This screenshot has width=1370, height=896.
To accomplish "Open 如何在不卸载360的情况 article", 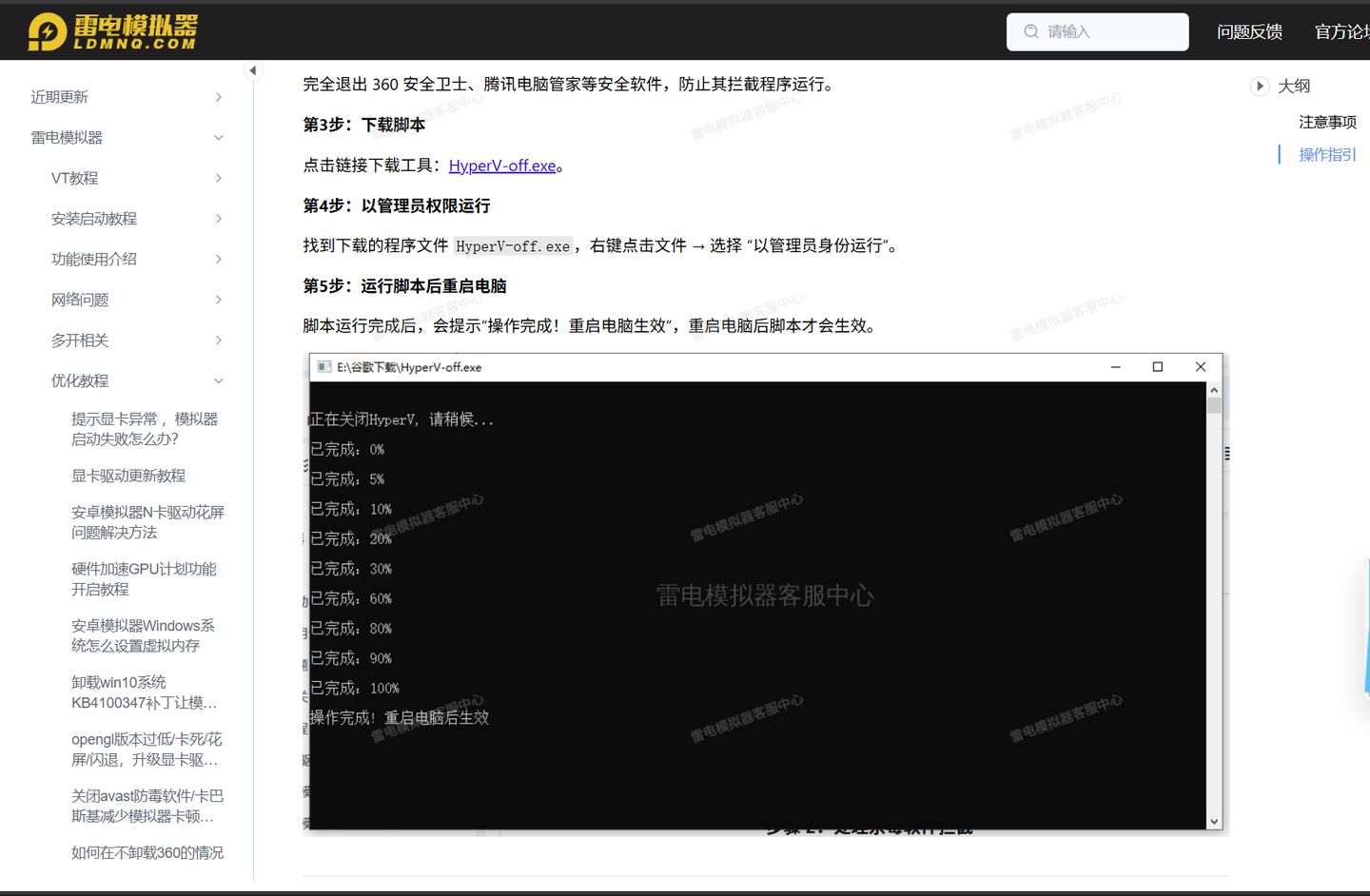I will coord(147,853).
